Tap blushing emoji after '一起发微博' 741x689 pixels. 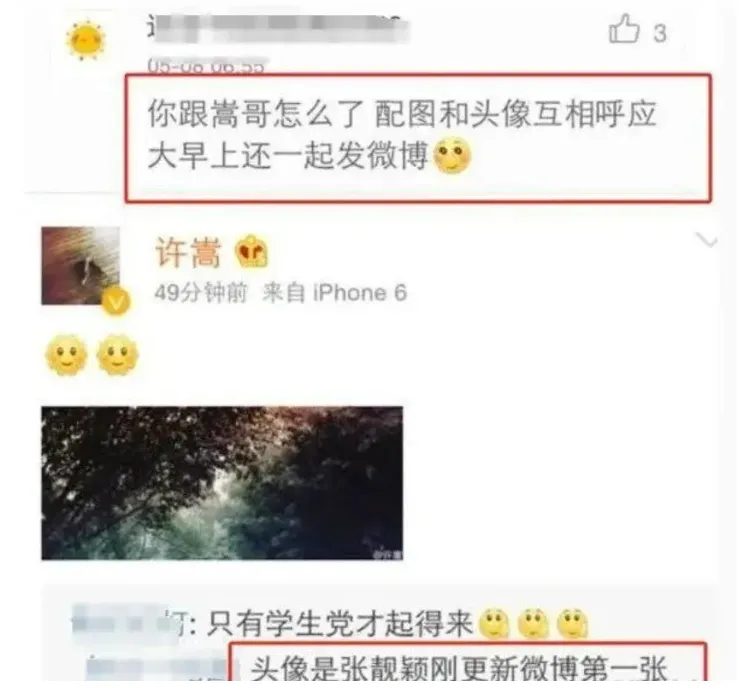point(452,155)
